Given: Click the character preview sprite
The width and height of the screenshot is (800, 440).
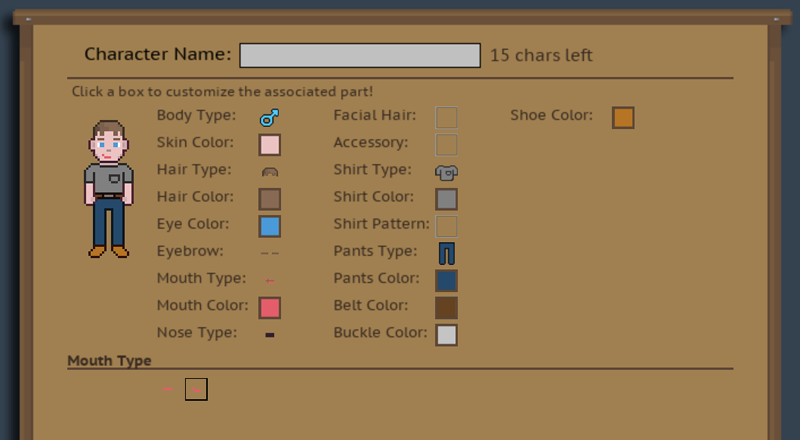Looking at the screenshot, I should click(108, 189).
